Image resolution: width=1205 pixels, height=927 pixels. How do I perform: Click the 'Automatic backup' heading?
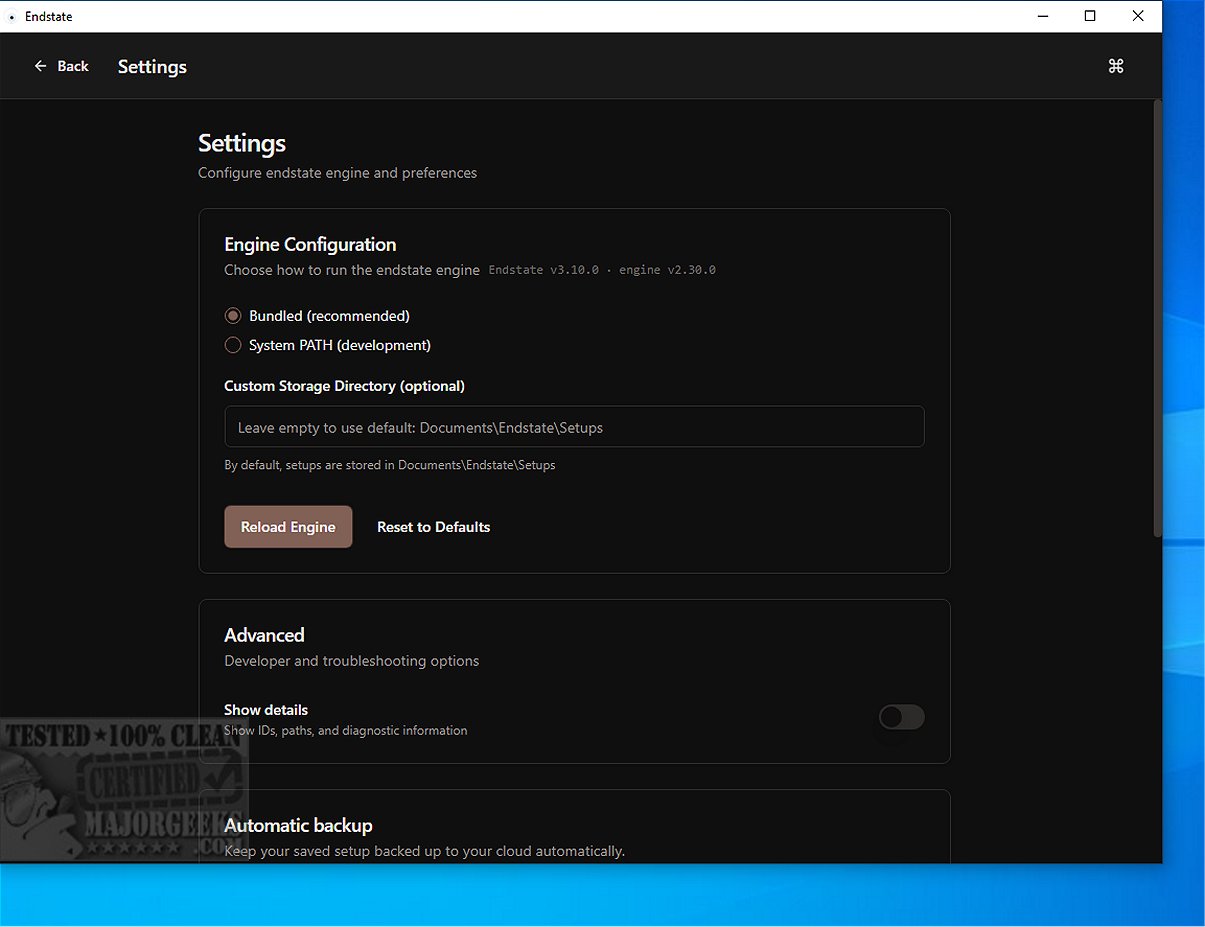pyautogui.click(x=298, y=825)
